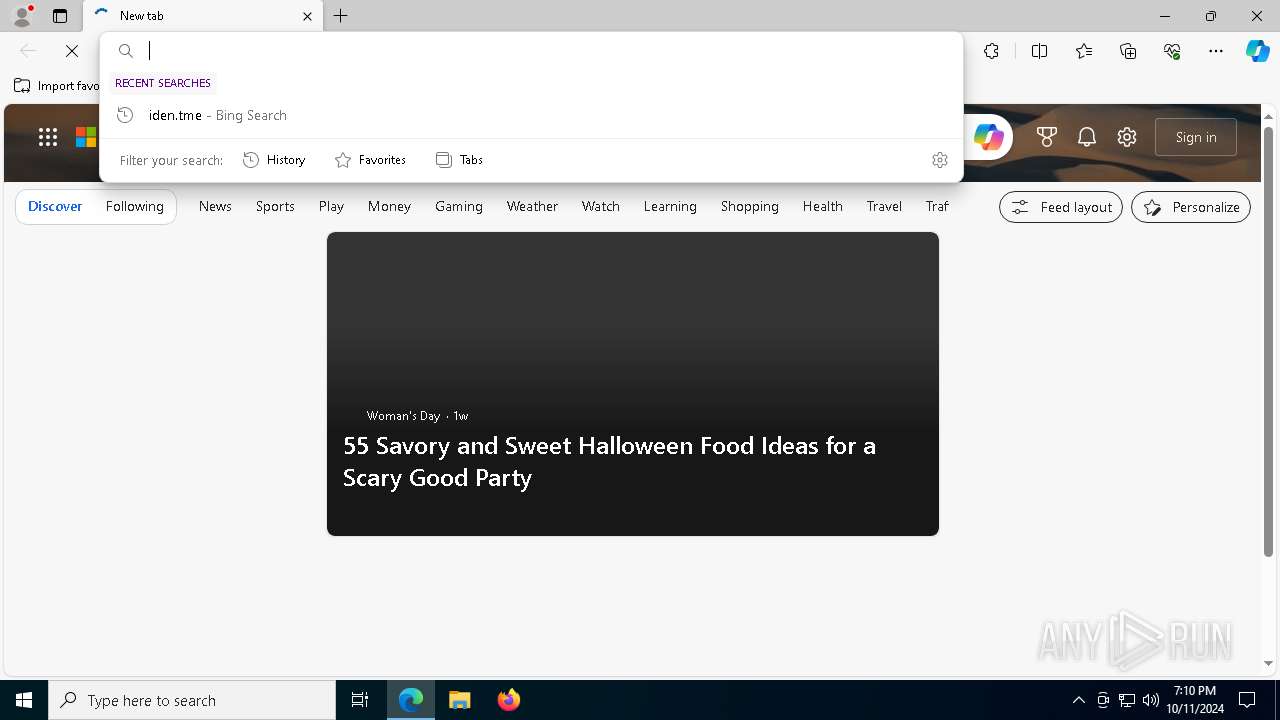This screenshot has width=1280, height=720.
Task: Open the notifications bell
Action: 1087,137
